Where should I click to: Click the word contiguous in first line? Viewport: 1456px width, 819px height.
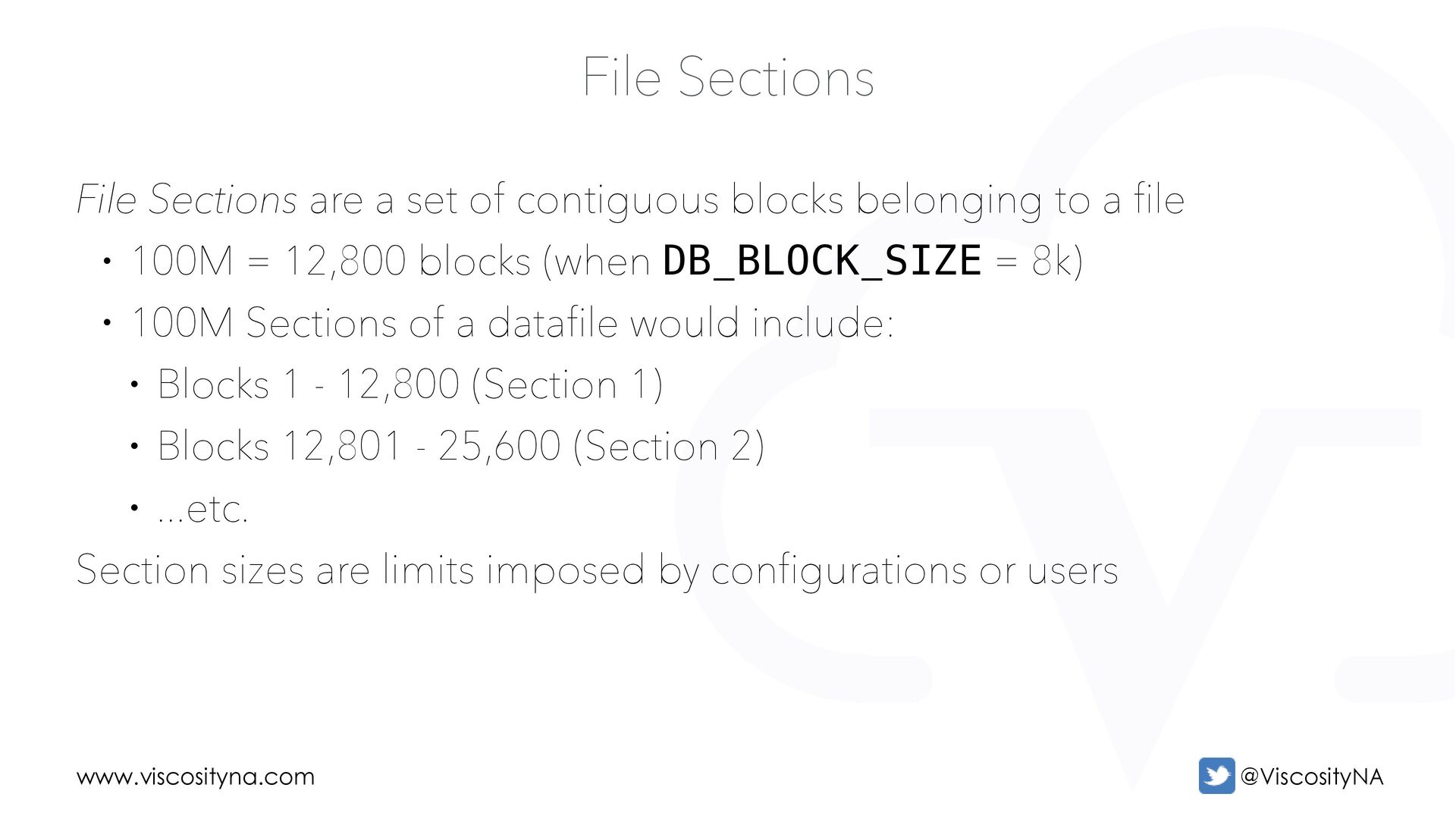617,200
